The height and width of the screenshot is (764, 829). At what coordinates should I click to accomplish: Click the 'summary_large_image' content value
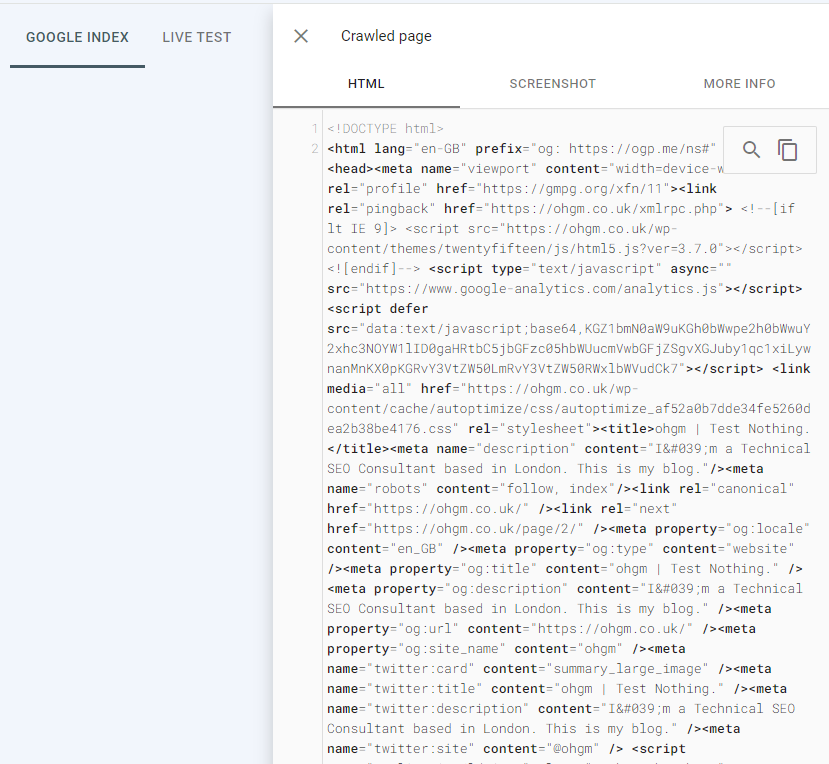[627, 669]
